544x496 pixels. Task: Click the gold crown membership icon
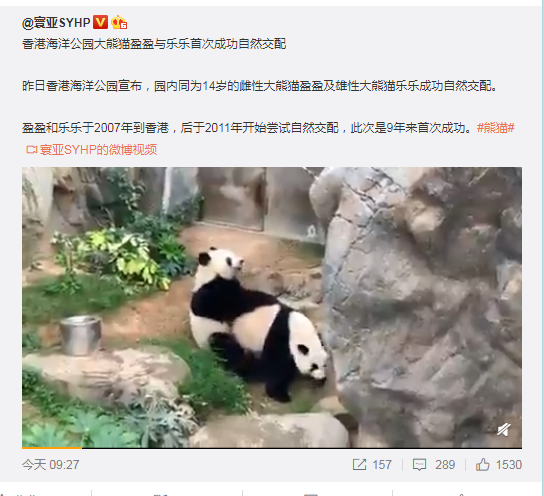click(x=119, y=23)
